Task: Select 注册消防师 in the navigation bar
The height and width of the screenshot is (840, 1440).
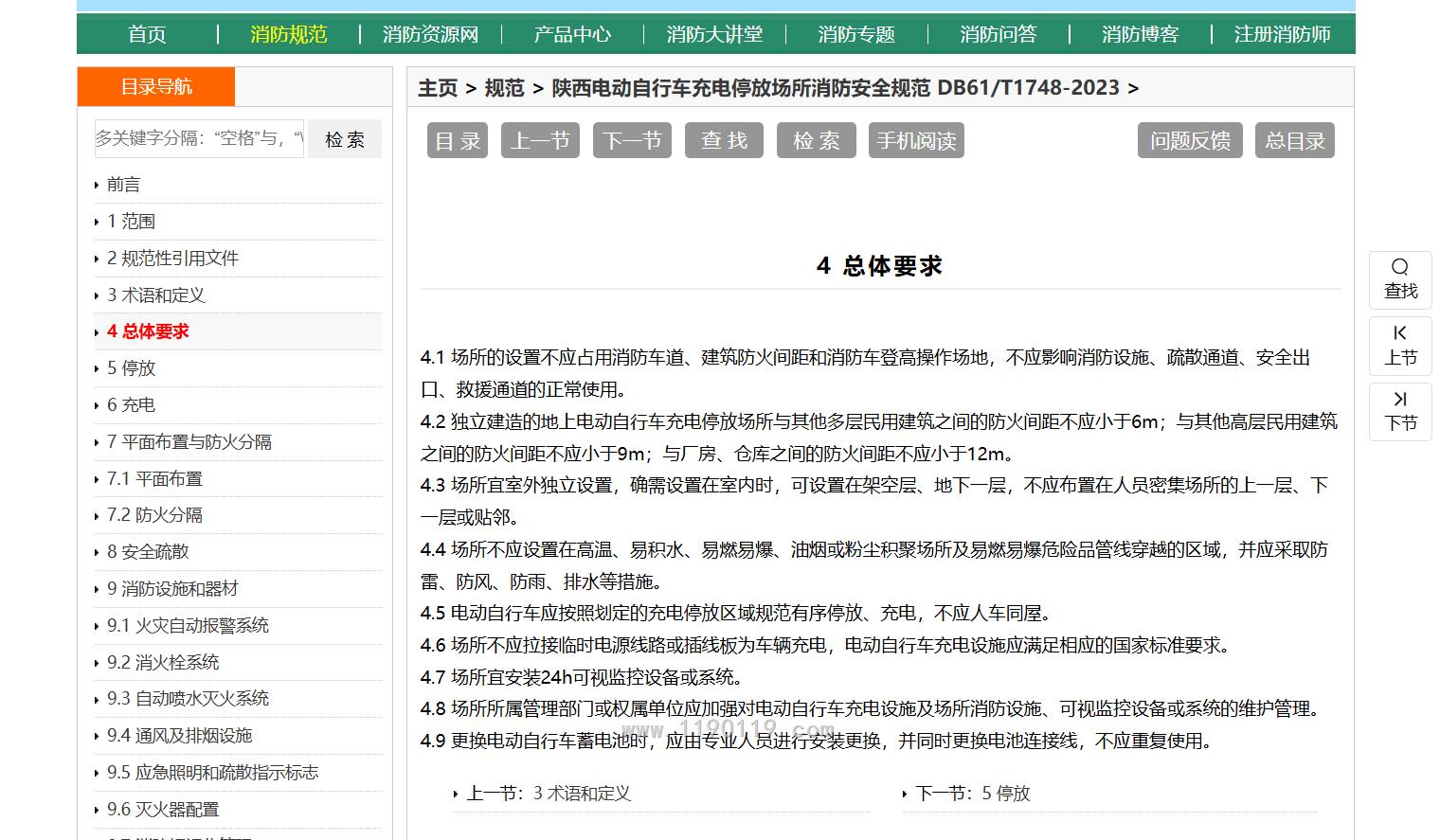Action: [x=1282, y=35]
